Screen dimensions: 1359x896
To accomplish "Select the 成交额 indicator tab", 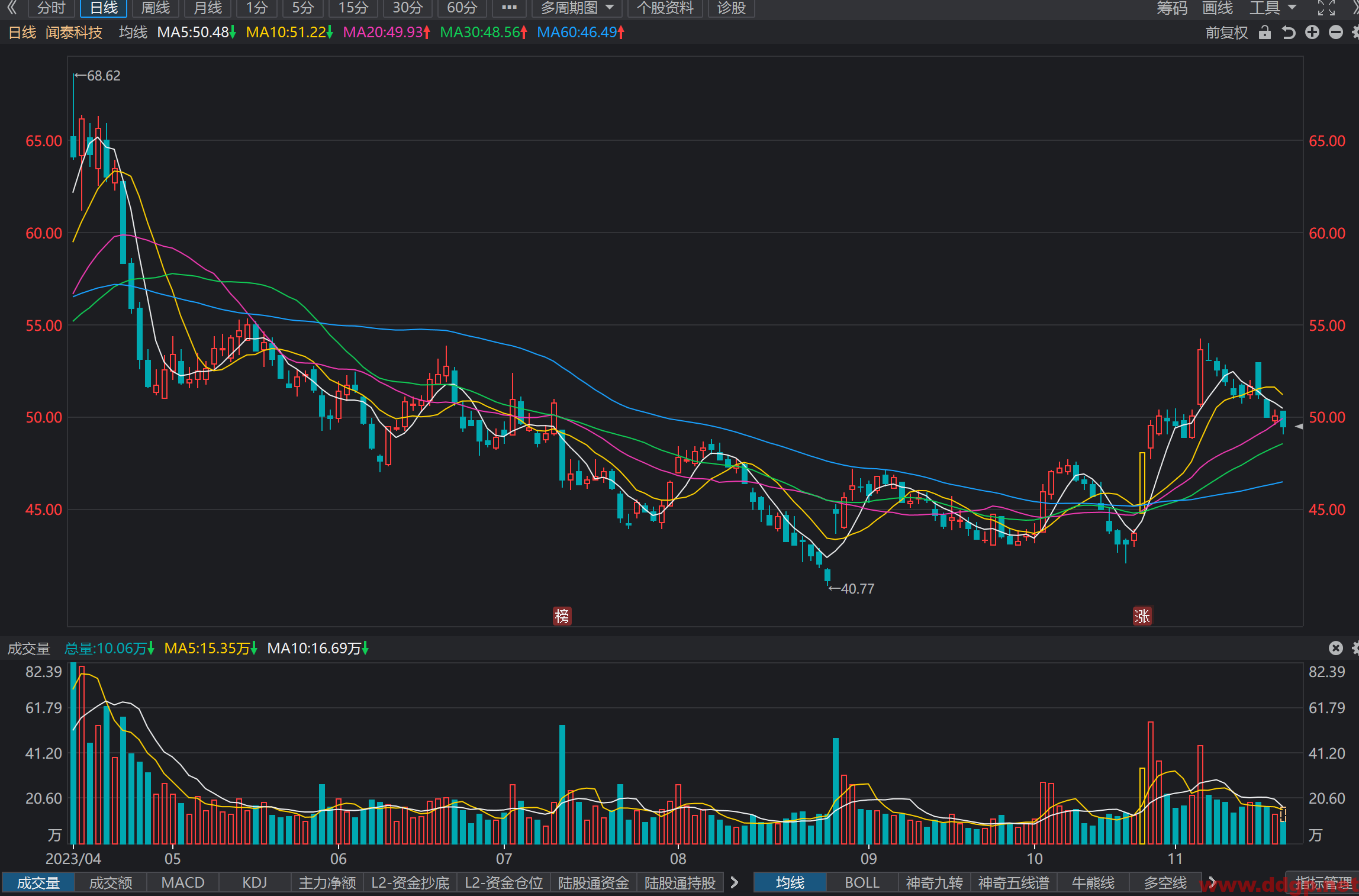I will [x=111, y=882].
